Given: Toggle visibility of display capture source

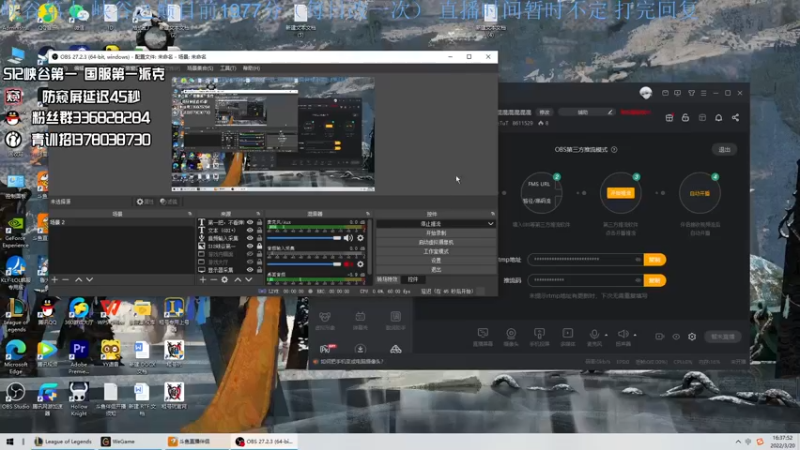Looking at the screenshot, I should (x=250, y=269).
